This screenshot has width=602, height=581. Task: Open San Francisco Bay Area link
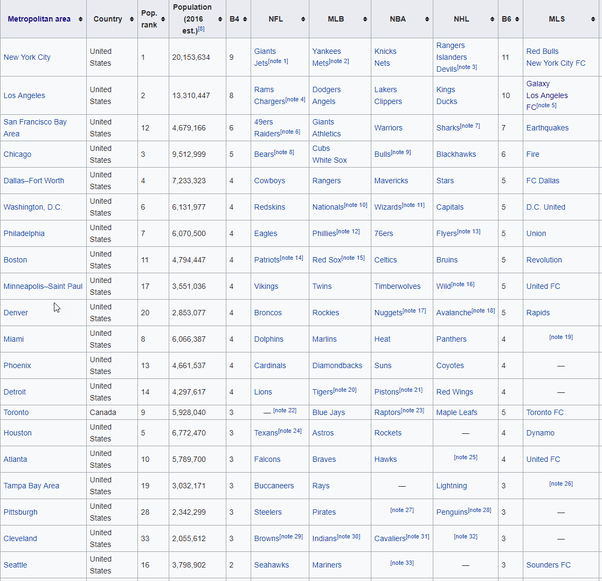(x=35, y=128)
